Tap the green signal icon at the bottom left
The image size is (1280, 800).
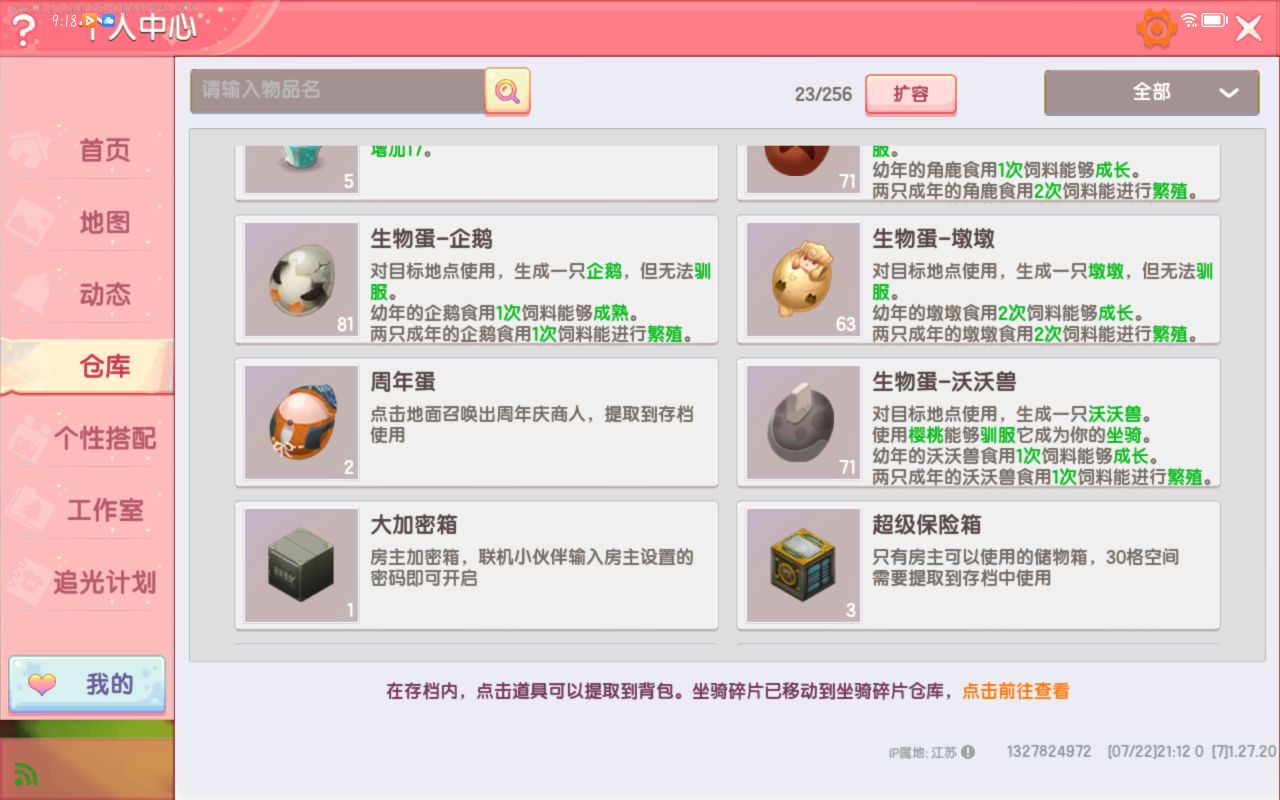click(26, 774)
